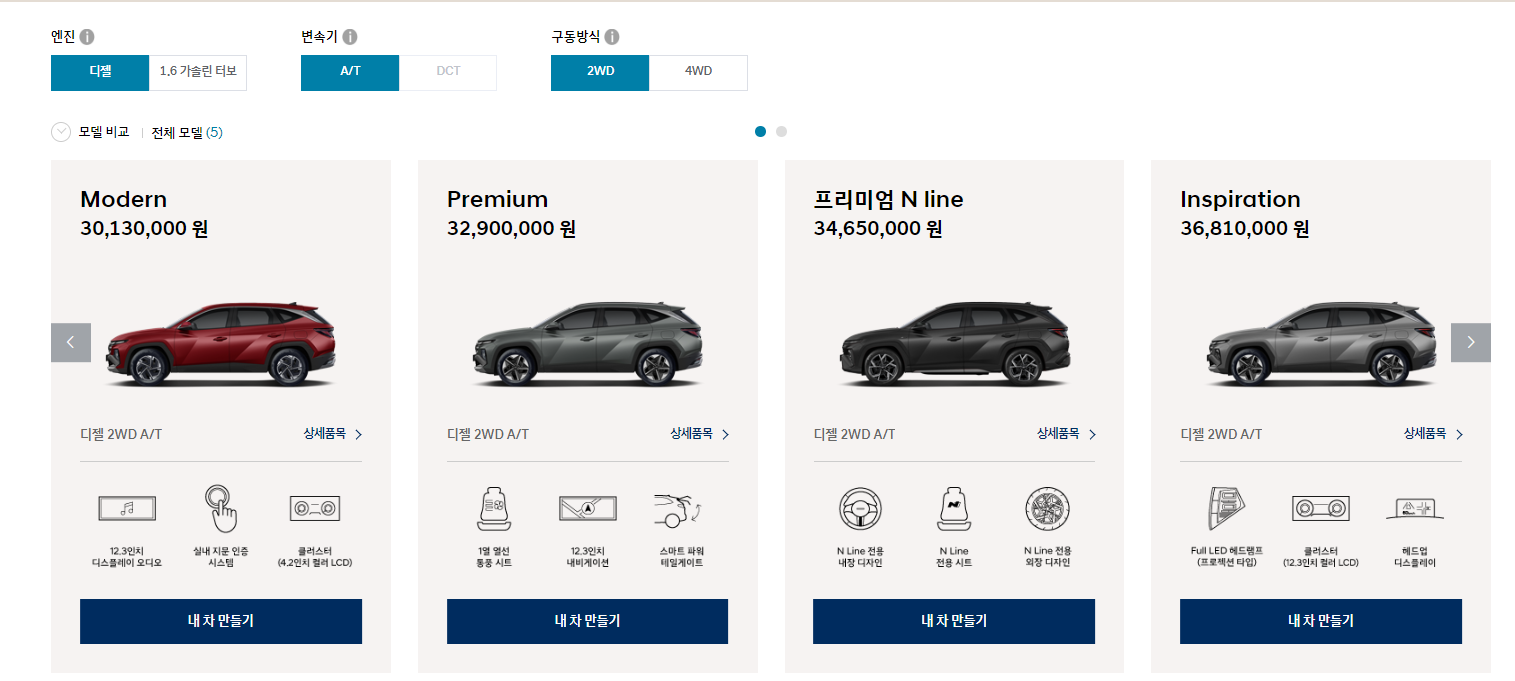Open the 엔진 info tooltip icon
The width and height of the screenshot is (1515, 681).
click(x=86, y=37)
